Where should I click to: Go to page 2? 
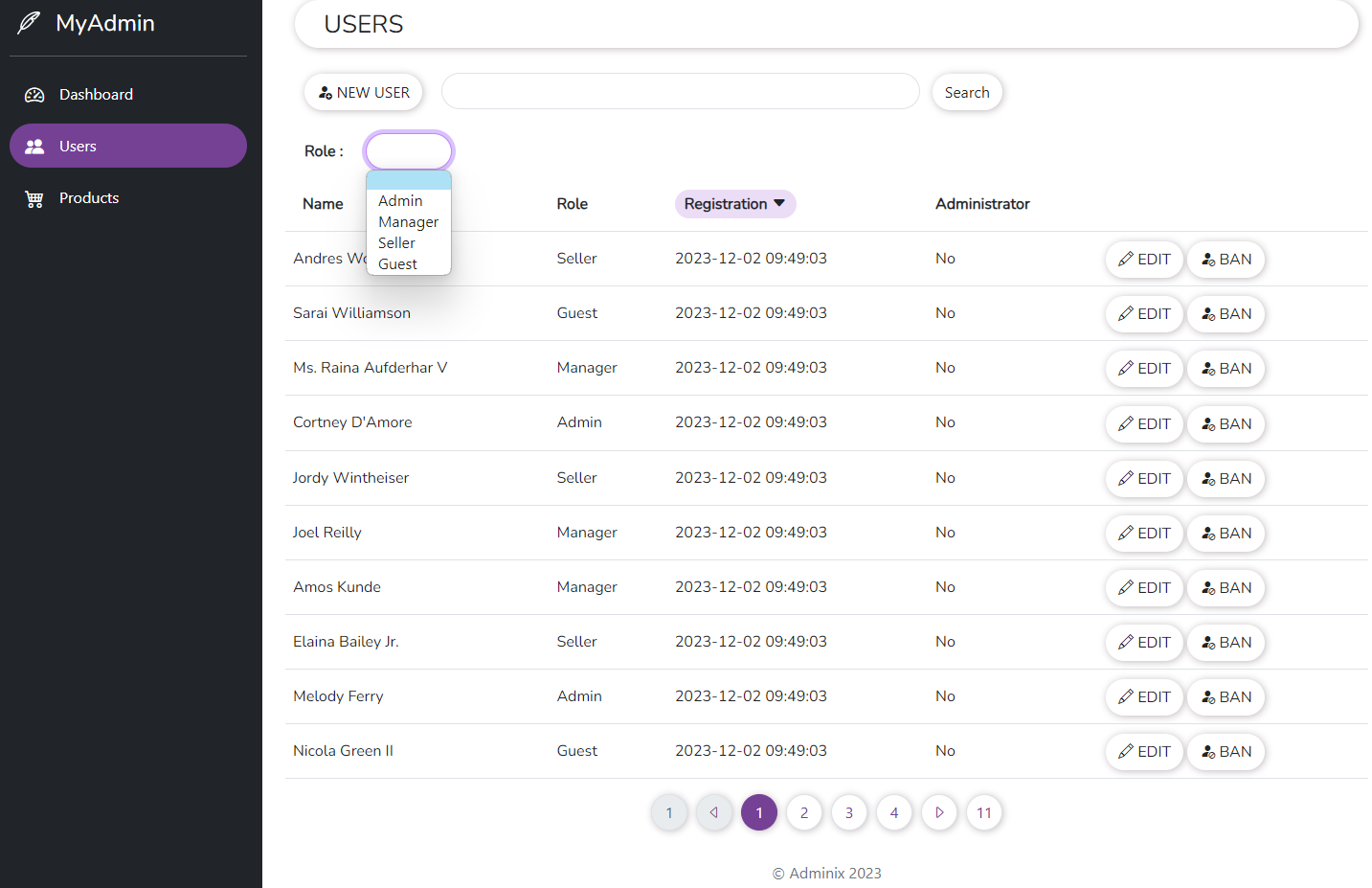804,813
